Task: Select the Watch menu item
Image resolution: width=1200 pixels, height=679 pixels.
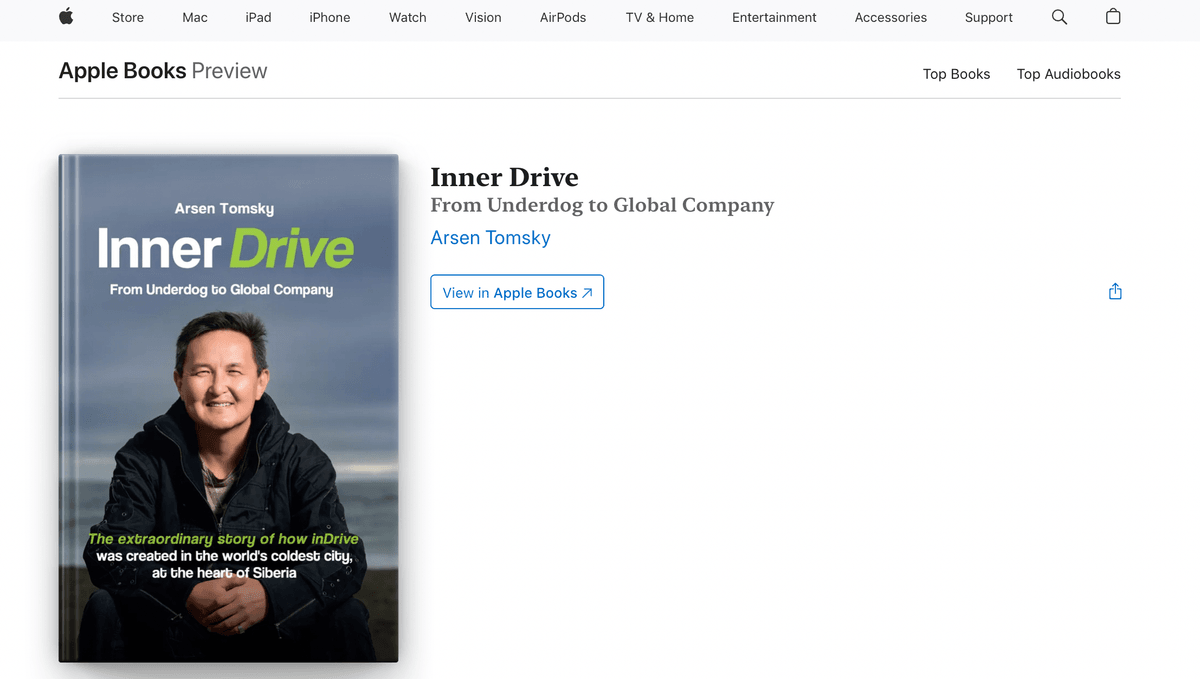Action: tap(407, 17)
